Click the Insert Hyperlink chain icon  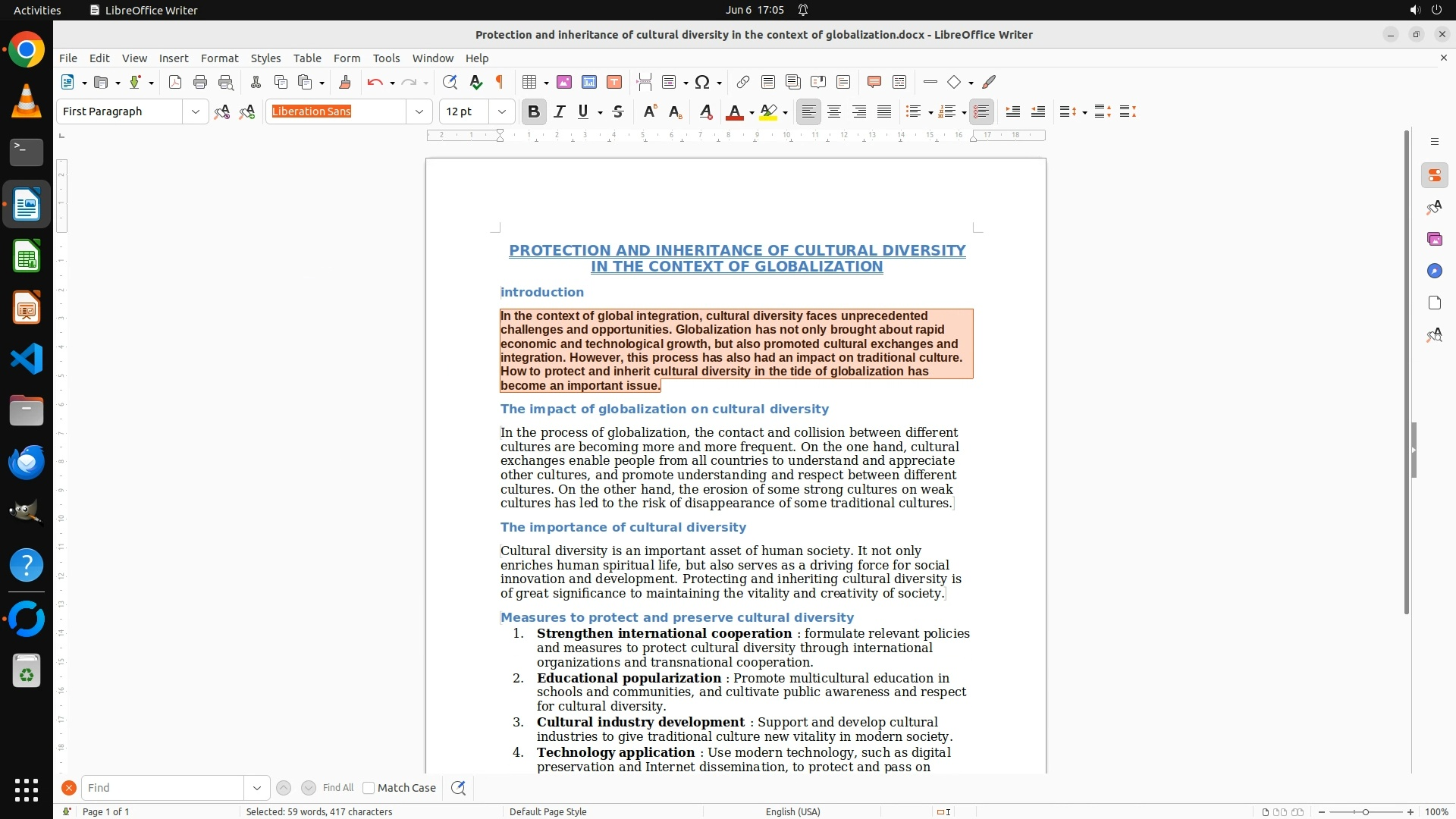pos(743,82)
